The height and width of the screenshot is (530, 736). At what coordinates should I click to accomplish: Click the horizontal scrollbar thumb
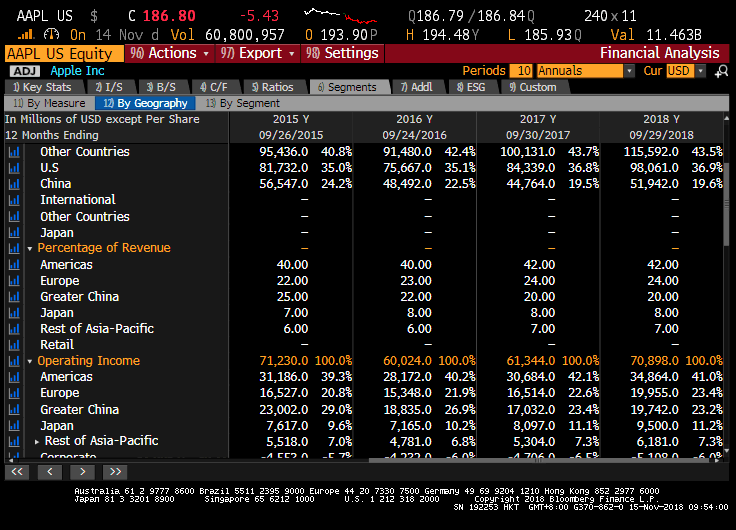tap(540, 461)
